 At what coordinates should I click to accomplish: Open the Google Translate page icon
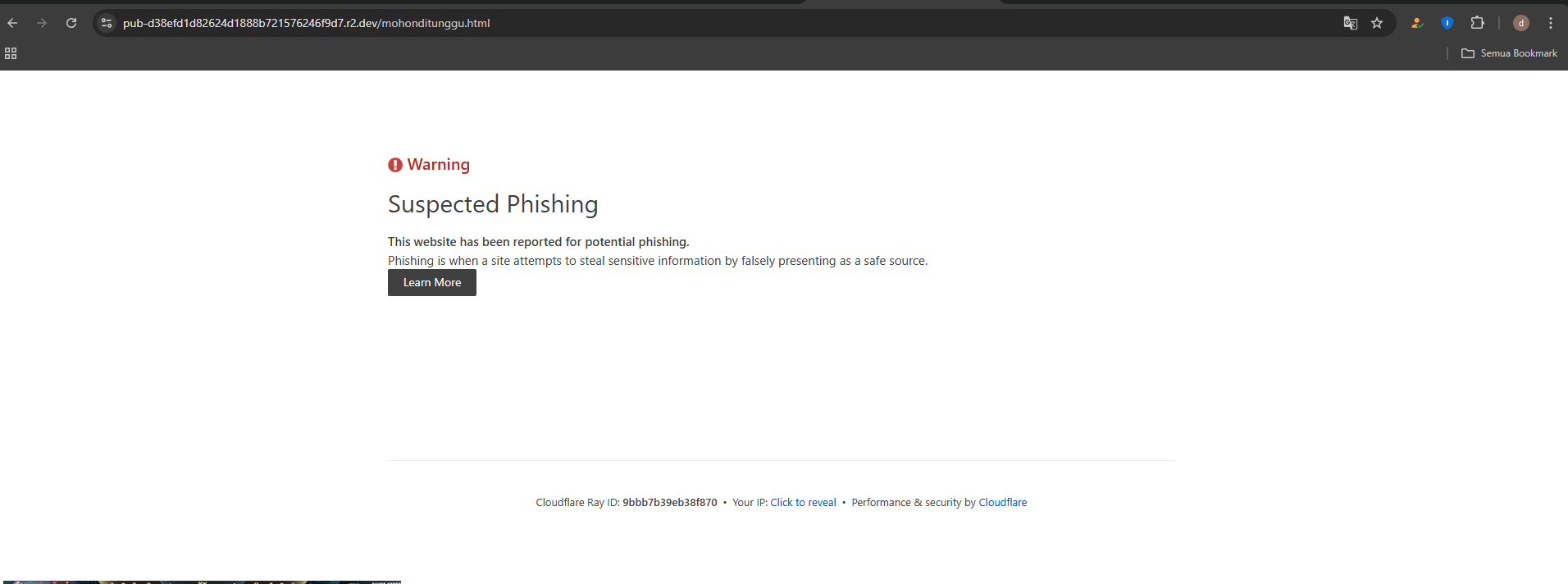(x=1350, y=23)
